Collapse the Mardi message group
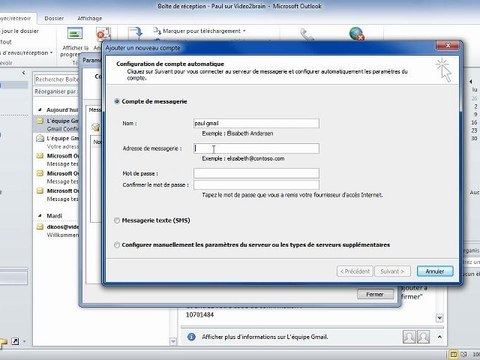Viewport: 480px width, 360px height. 40,216
